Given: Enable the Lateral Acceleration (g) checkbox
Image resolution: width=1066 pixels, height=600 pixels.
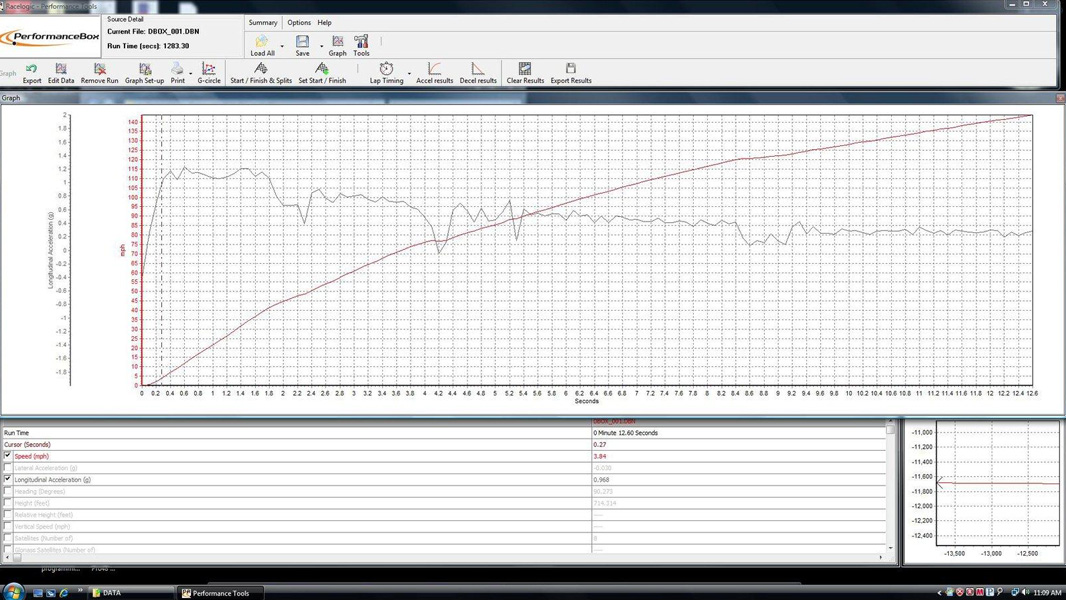Looking at the screenshot, I should coord(8,468).
